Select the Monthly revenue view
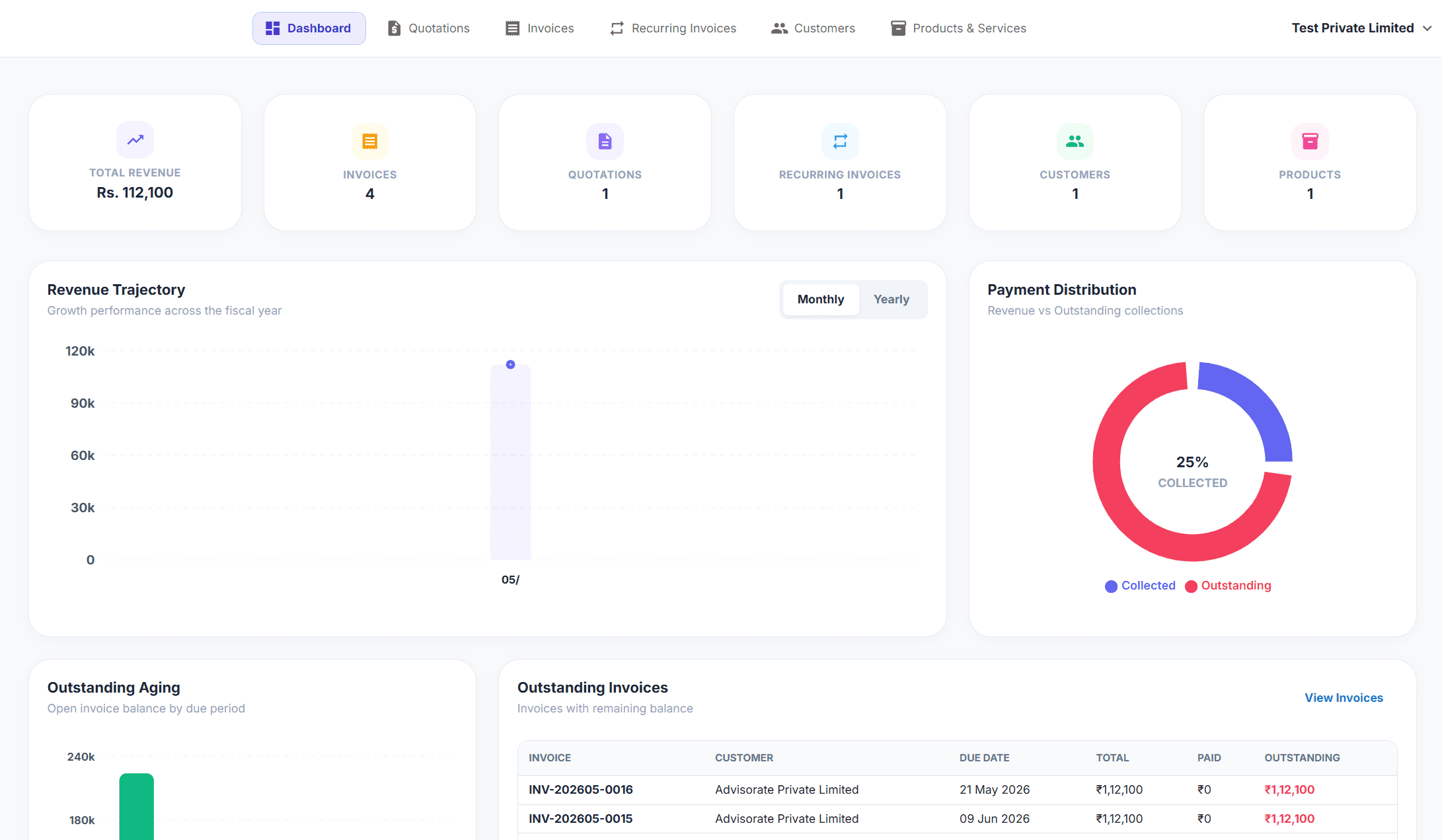Viewport: 1442px width, 840px height. click(821, 299)
